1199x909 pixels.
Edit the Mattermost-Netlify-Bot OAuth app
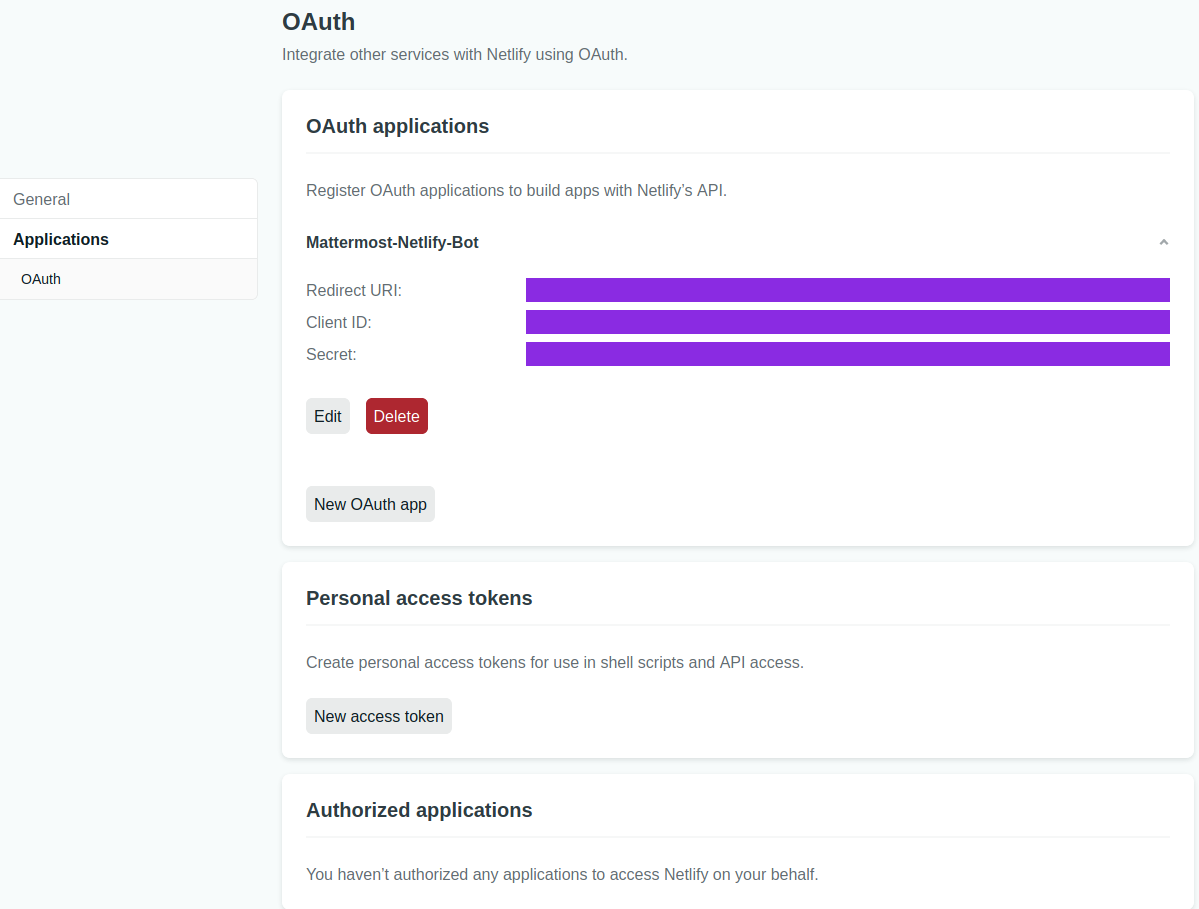coord(328,416)
